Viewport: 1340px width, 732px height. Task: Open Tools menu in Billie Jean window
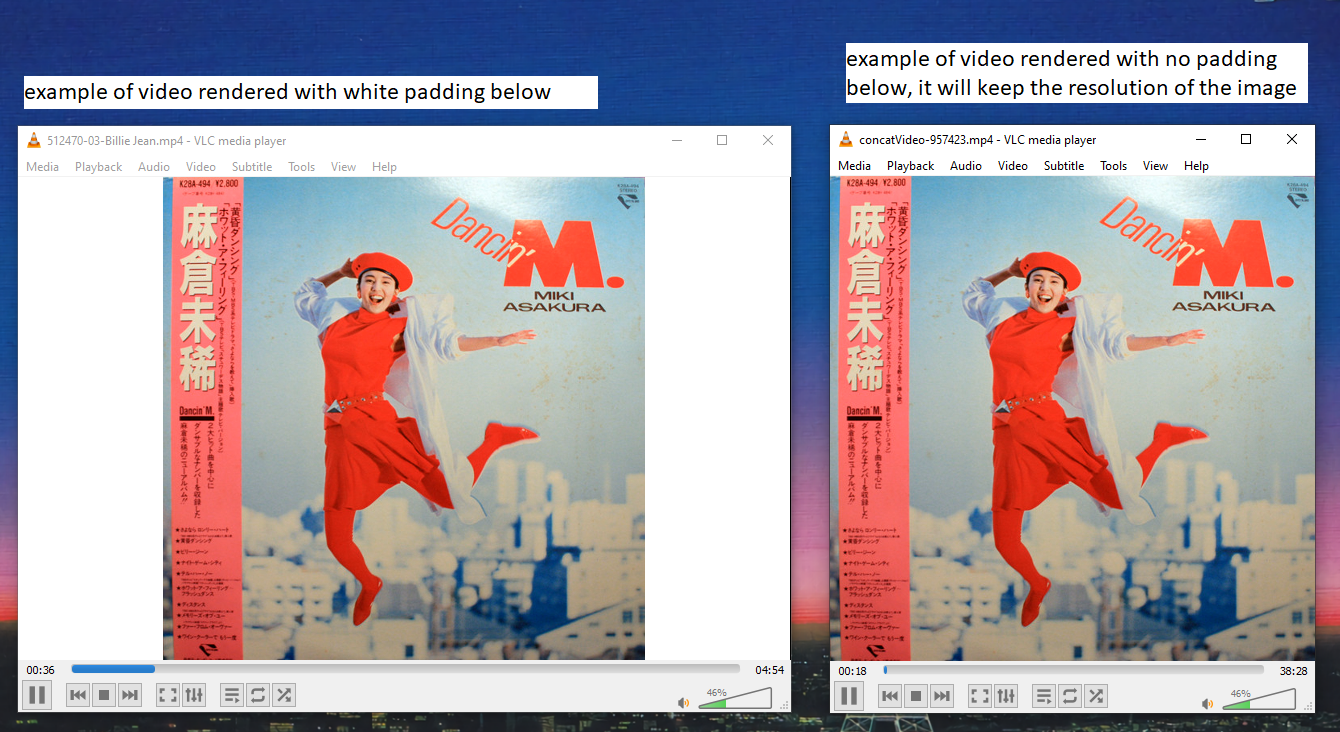301,167
